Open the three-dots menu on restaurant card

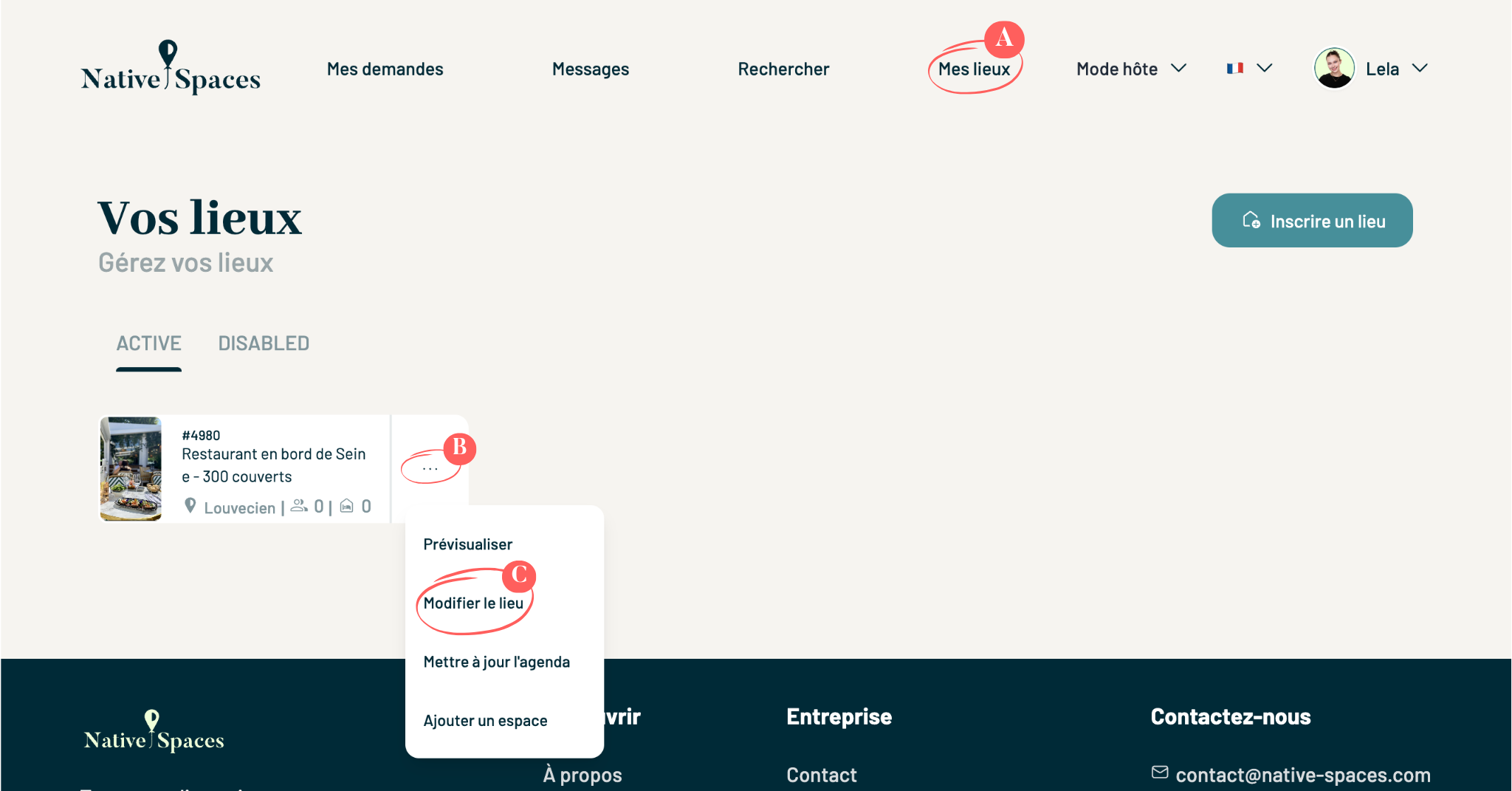[x=430, y=469]
